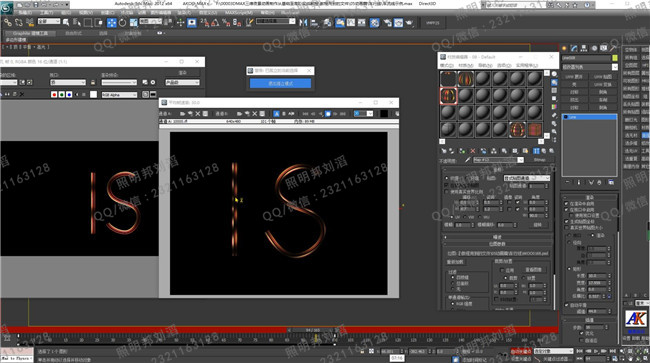Open Utilities menu in Material Editor
Screen dimensions: 650x363
tap(526, 65)
